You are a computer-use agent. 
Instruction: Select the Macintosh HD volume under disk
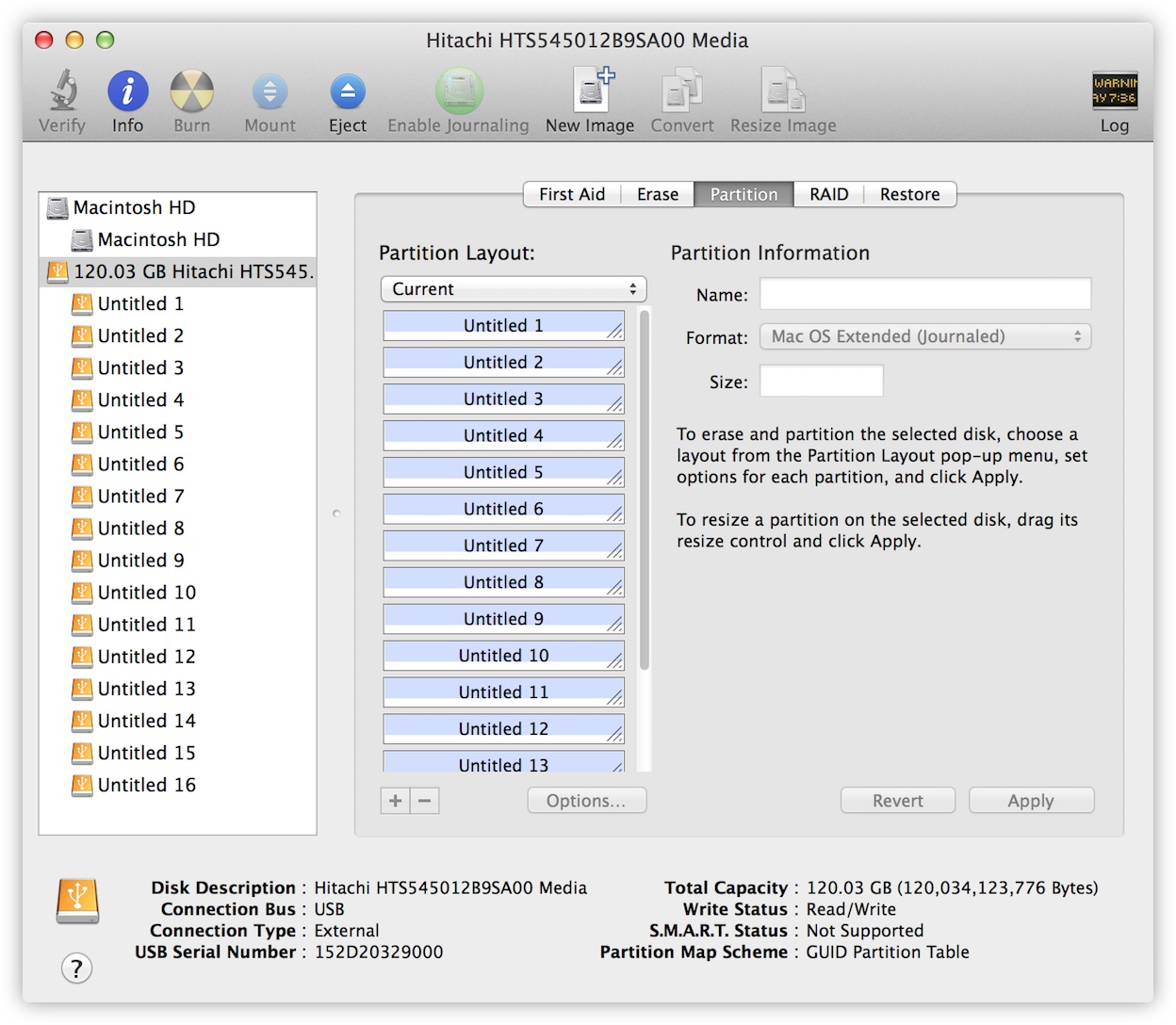coord(177,239)
